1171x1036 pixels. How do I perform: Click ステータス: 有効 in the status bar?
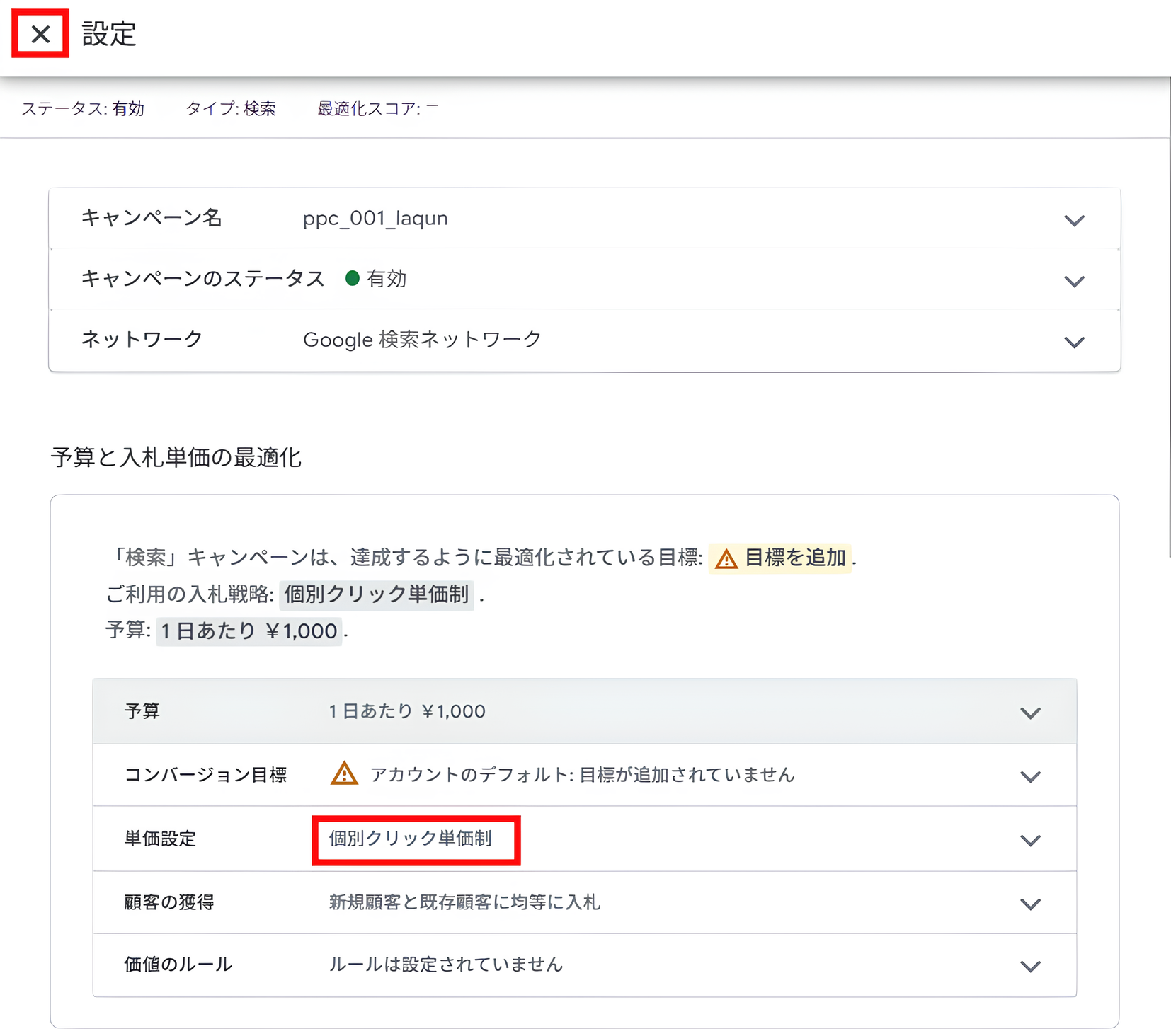coord(83,108)
